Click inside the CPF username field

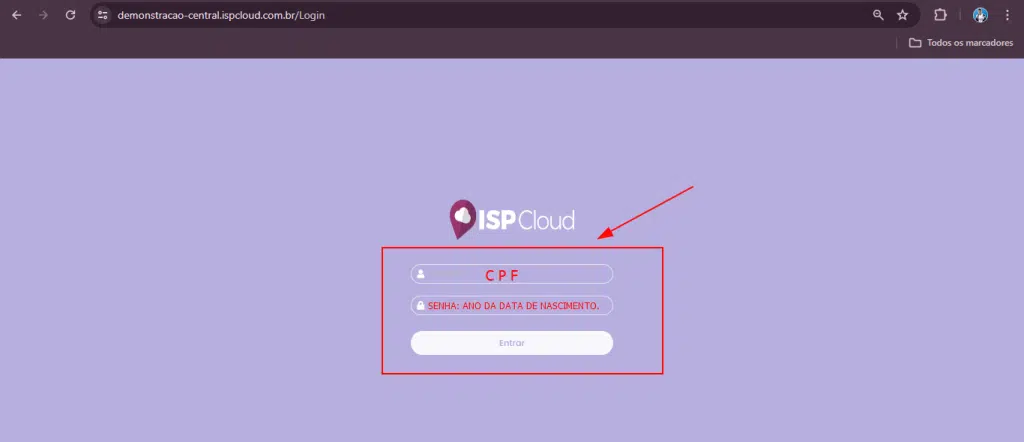[x=511, y=274]
